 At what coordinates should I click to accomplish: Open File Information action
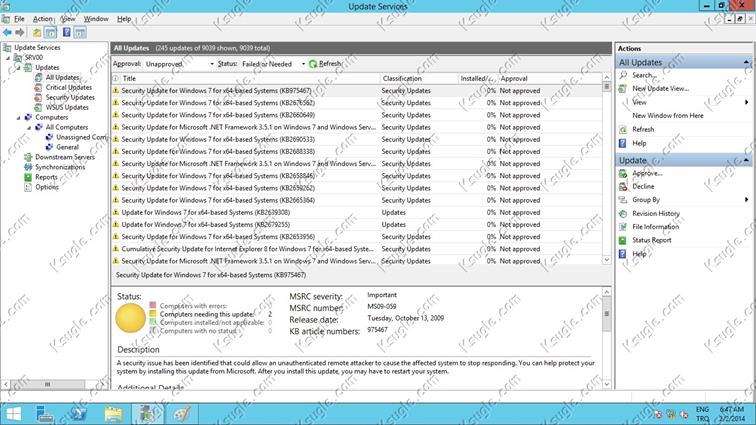click(x=655, y=227)
